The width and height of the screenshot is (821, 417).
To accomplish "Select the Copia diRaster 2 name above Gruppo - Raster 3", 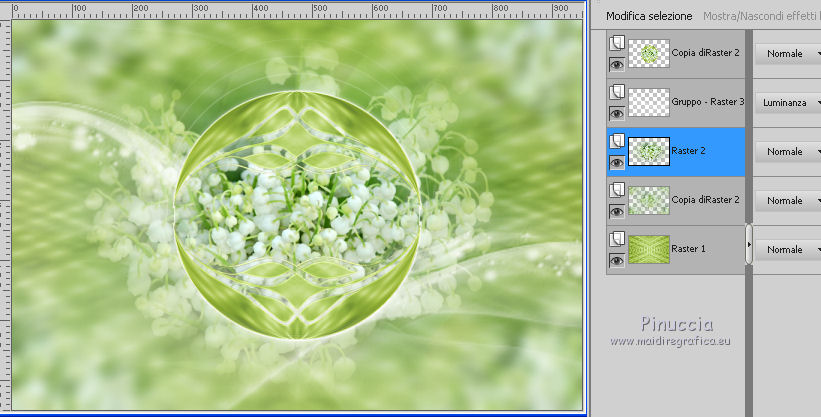I will pos(705,53).
